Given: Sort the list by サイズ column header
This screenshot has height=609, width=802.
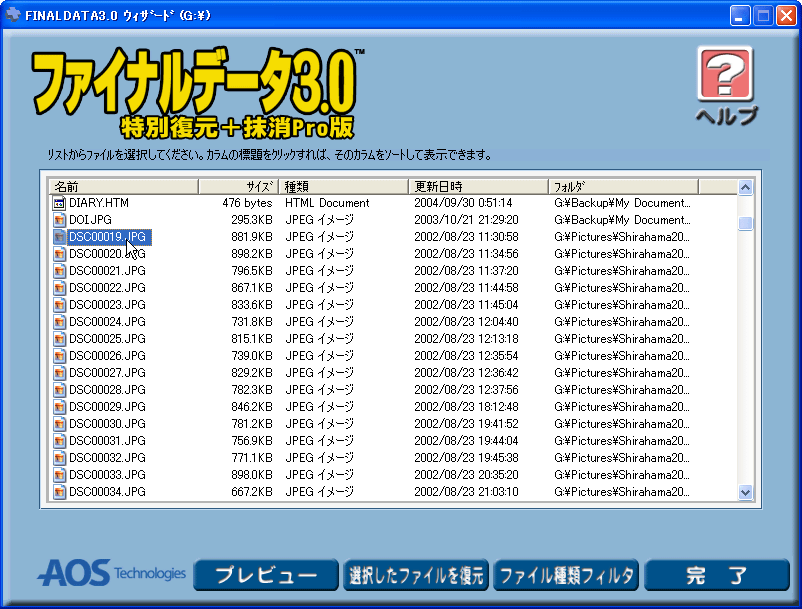Looking at the screenshot, I should tap(238, 187).
